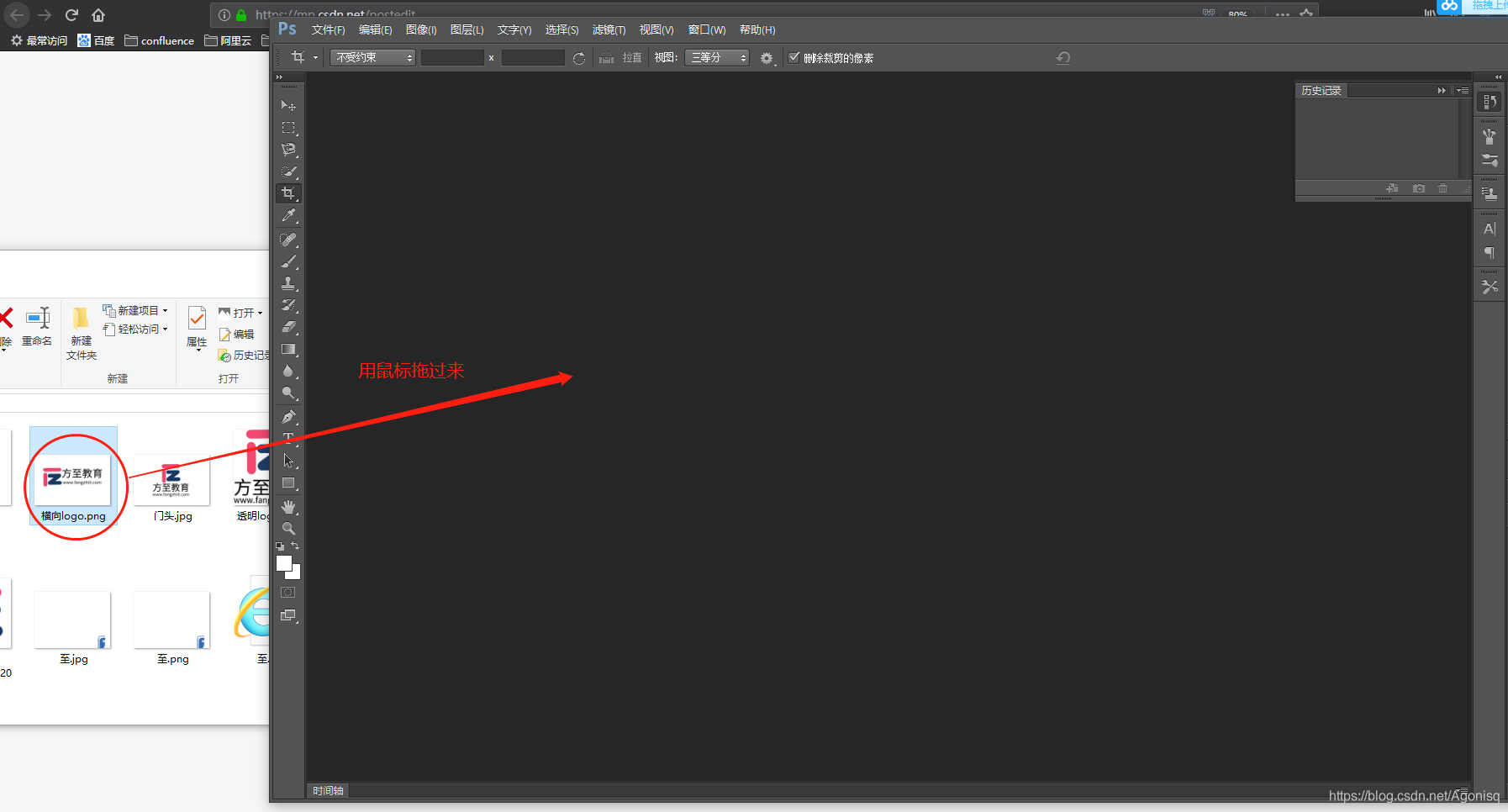The width and height of the screenshot is (1508, 812).
Task: Switch to the 时间轴 timeline tab
Action: click(328, 791)
